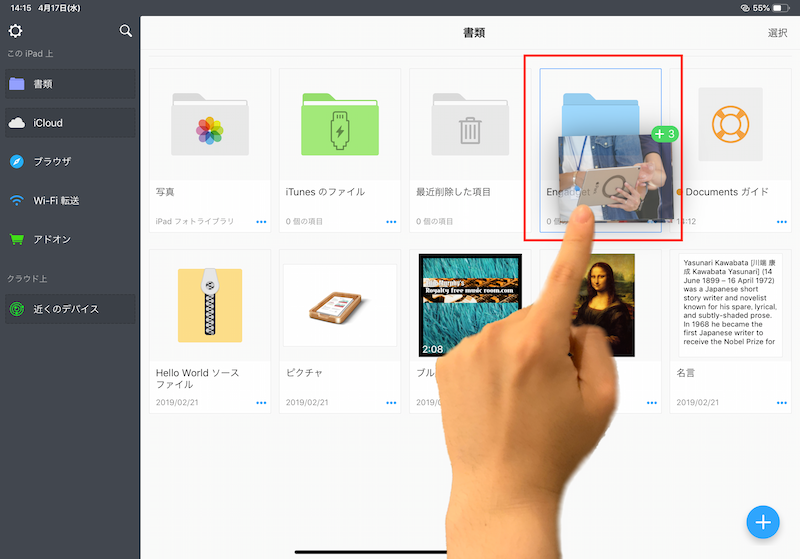
Task: Open the 名言 text document preview
Action: point(730,305)
